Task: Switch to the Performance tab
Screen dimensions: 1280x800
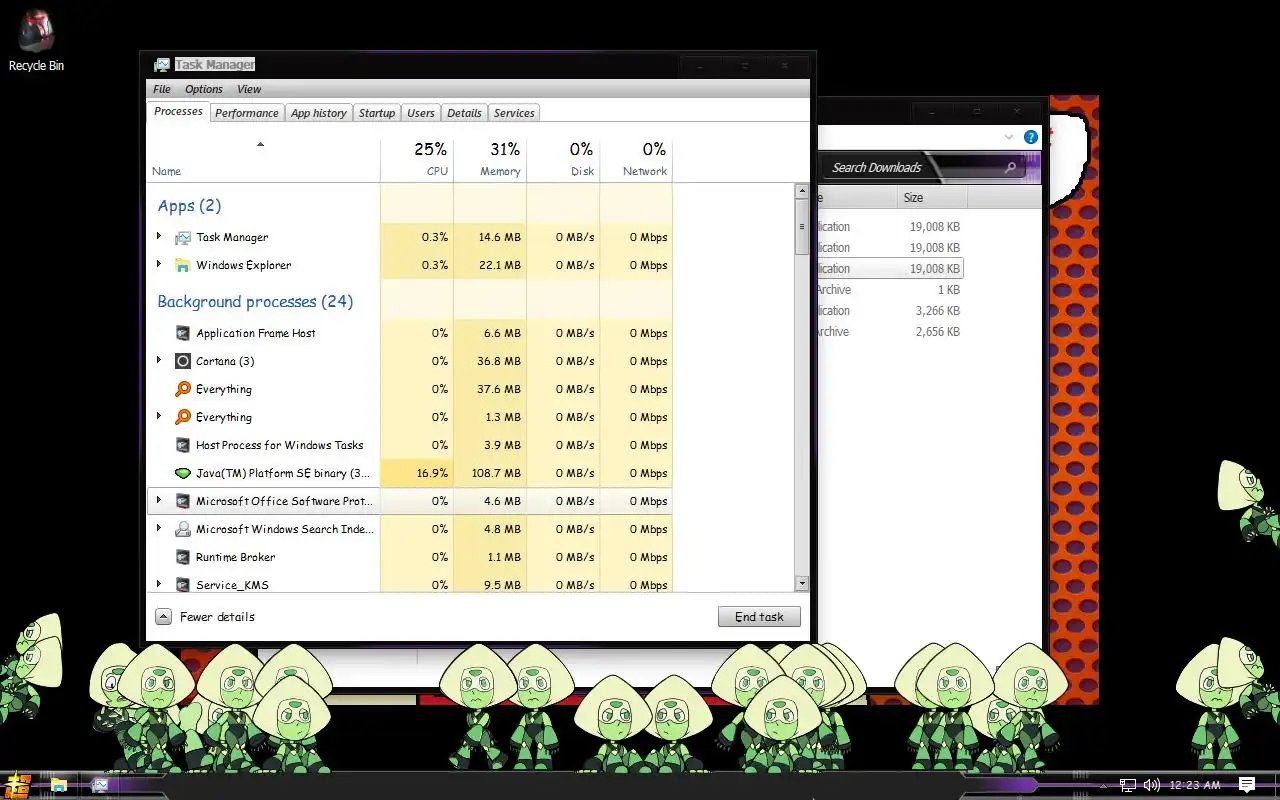Action: point(247,113)
